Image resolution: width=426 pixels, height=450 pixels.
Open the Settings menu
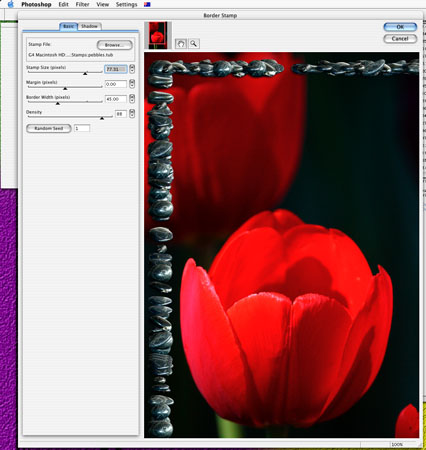pos(126,5)
